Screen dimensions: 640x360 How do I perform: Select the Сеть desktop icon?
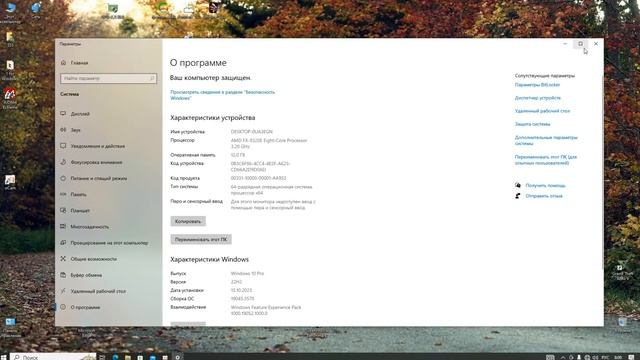coord(36,11)
